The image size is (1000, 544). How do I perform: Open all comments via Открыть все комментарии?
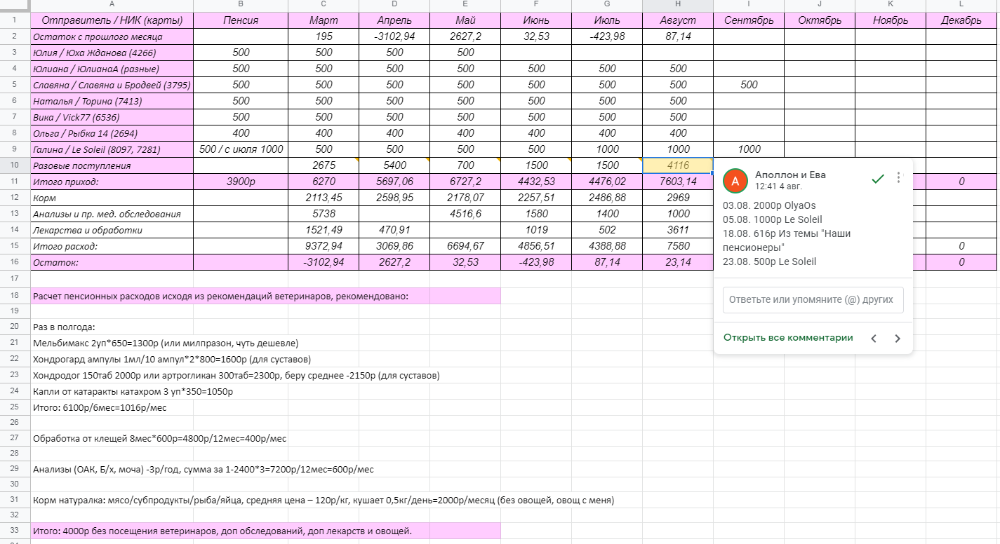788,338
